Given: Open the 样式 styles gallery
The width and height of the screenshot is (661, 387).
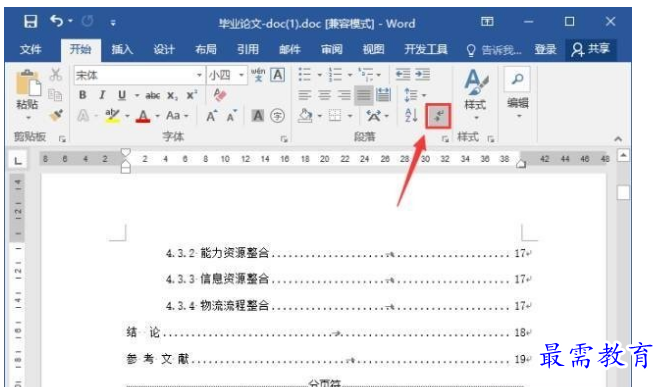Looking at the screenshot, I should [x=475, y=94].
